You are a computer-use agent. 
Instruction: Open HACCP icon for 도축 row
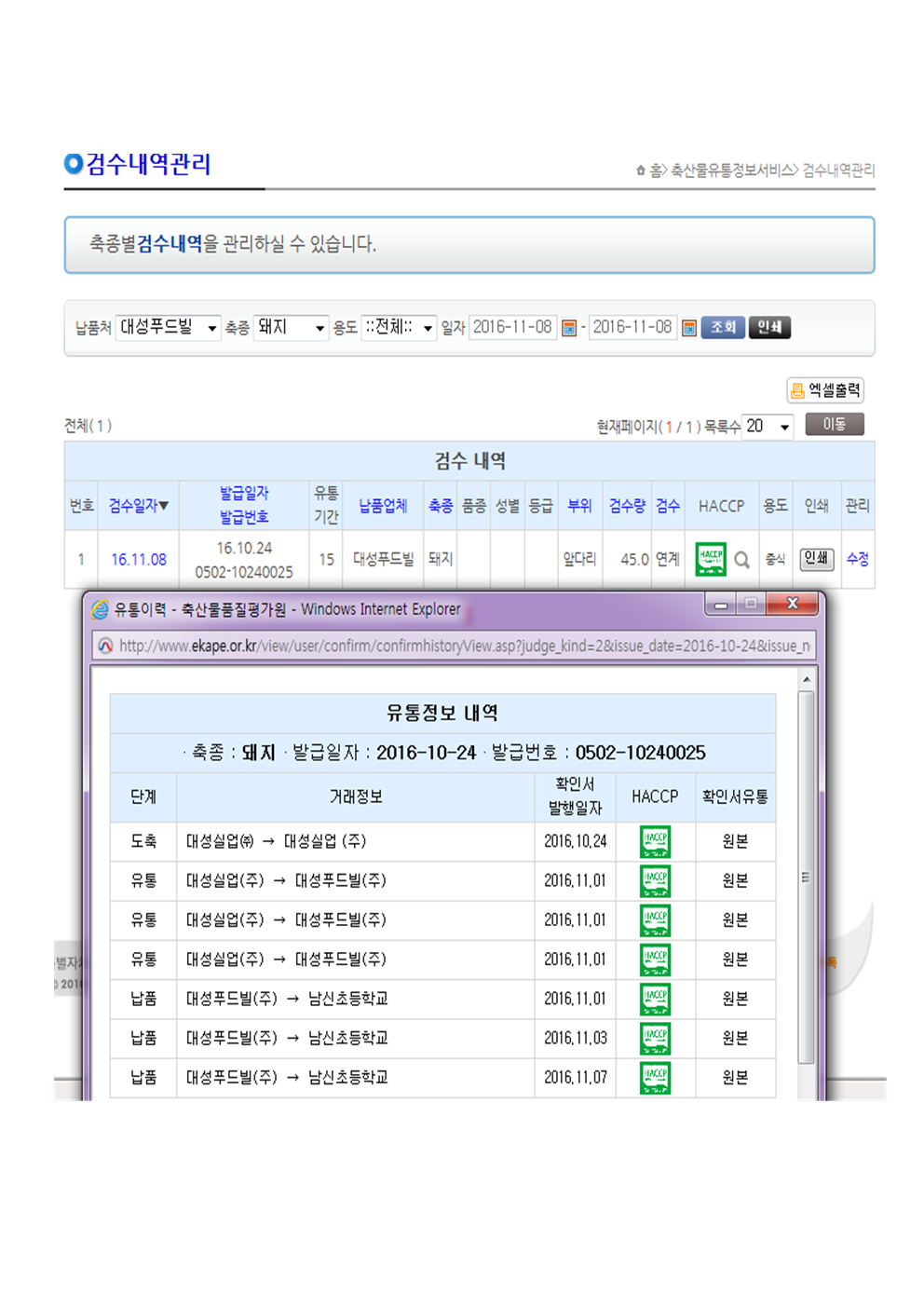click(x=656, y=841)
